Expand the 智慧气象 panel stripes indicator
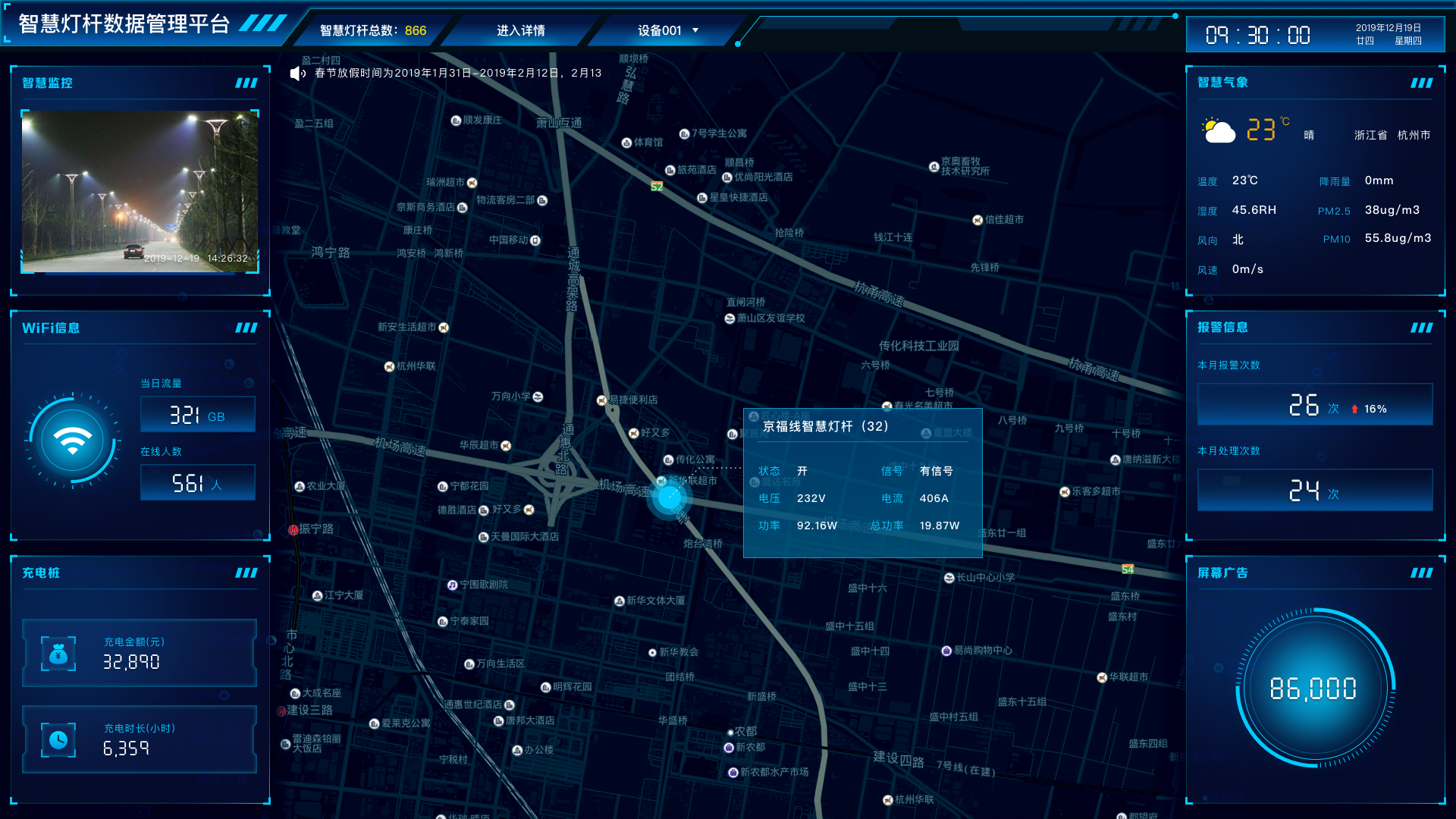The image size is (1456, 819). pos(1421,83)
